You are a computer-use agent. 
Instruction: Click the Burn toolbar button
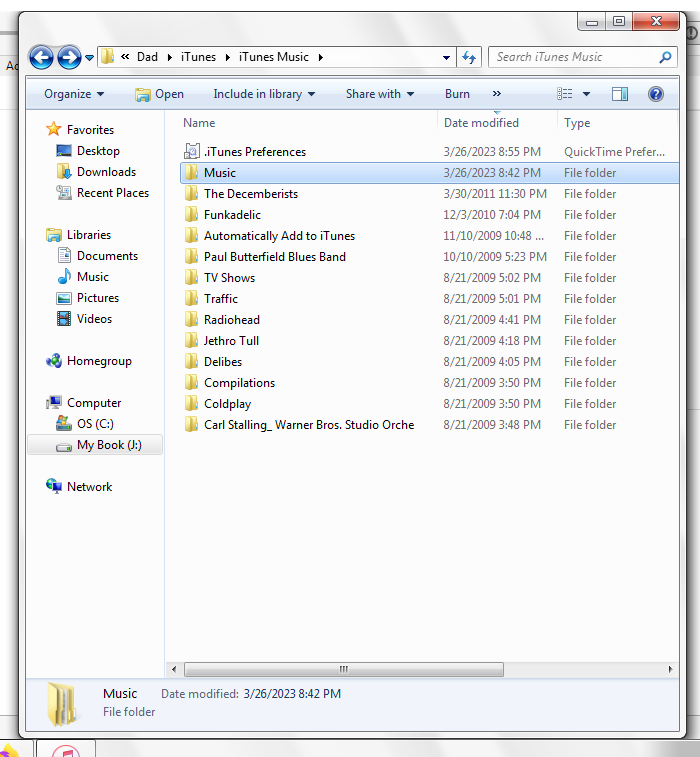457,94
